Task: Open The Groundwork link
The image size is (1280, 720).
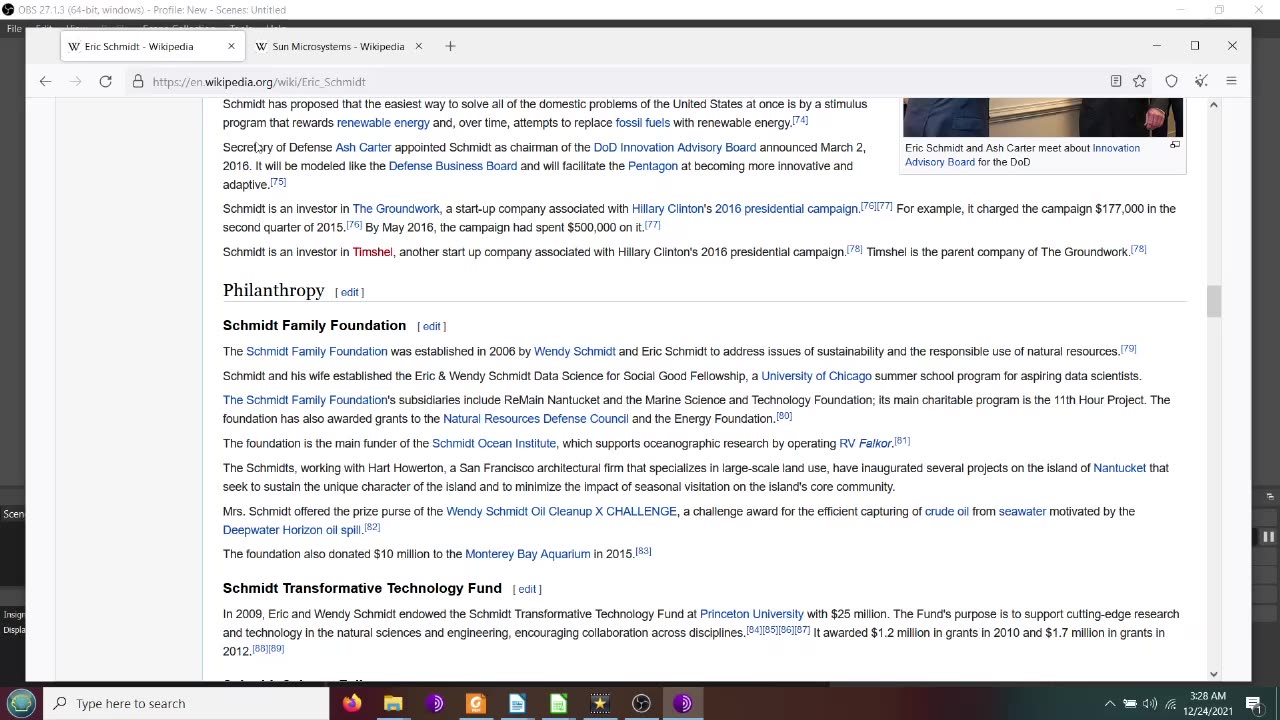Action: click(x=396, y=209)
